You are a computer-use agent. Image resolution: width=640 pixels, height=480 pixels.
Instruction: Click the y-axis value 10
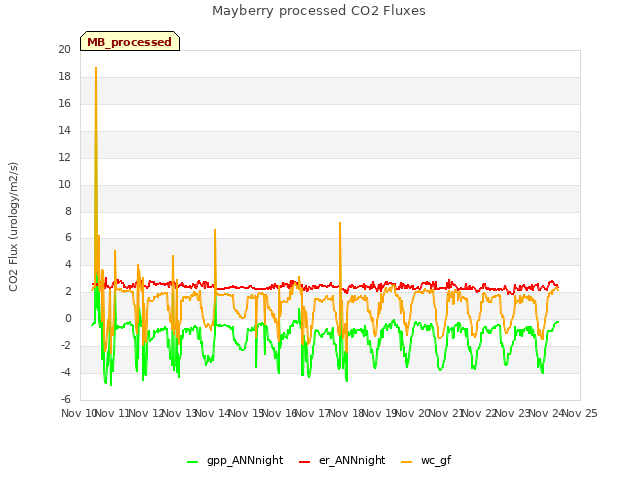click(64, 184)
